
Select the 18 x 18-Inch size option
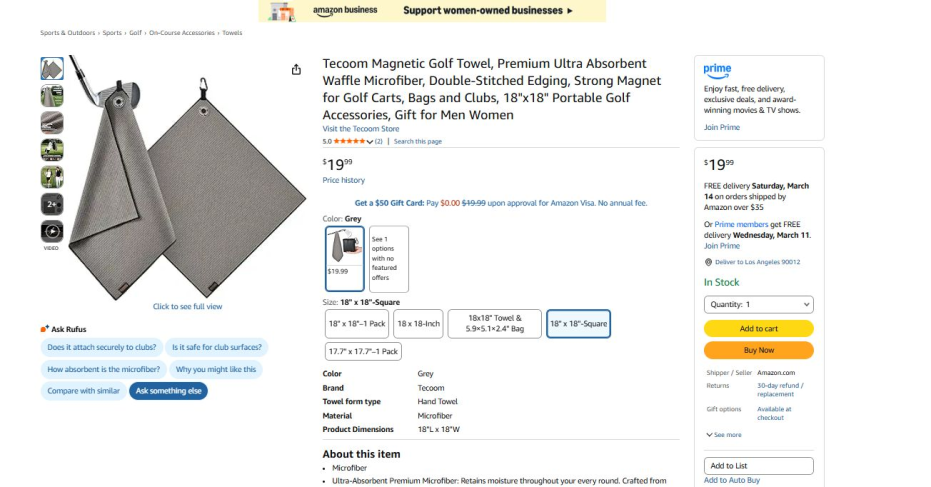click(x=419, y=323)
